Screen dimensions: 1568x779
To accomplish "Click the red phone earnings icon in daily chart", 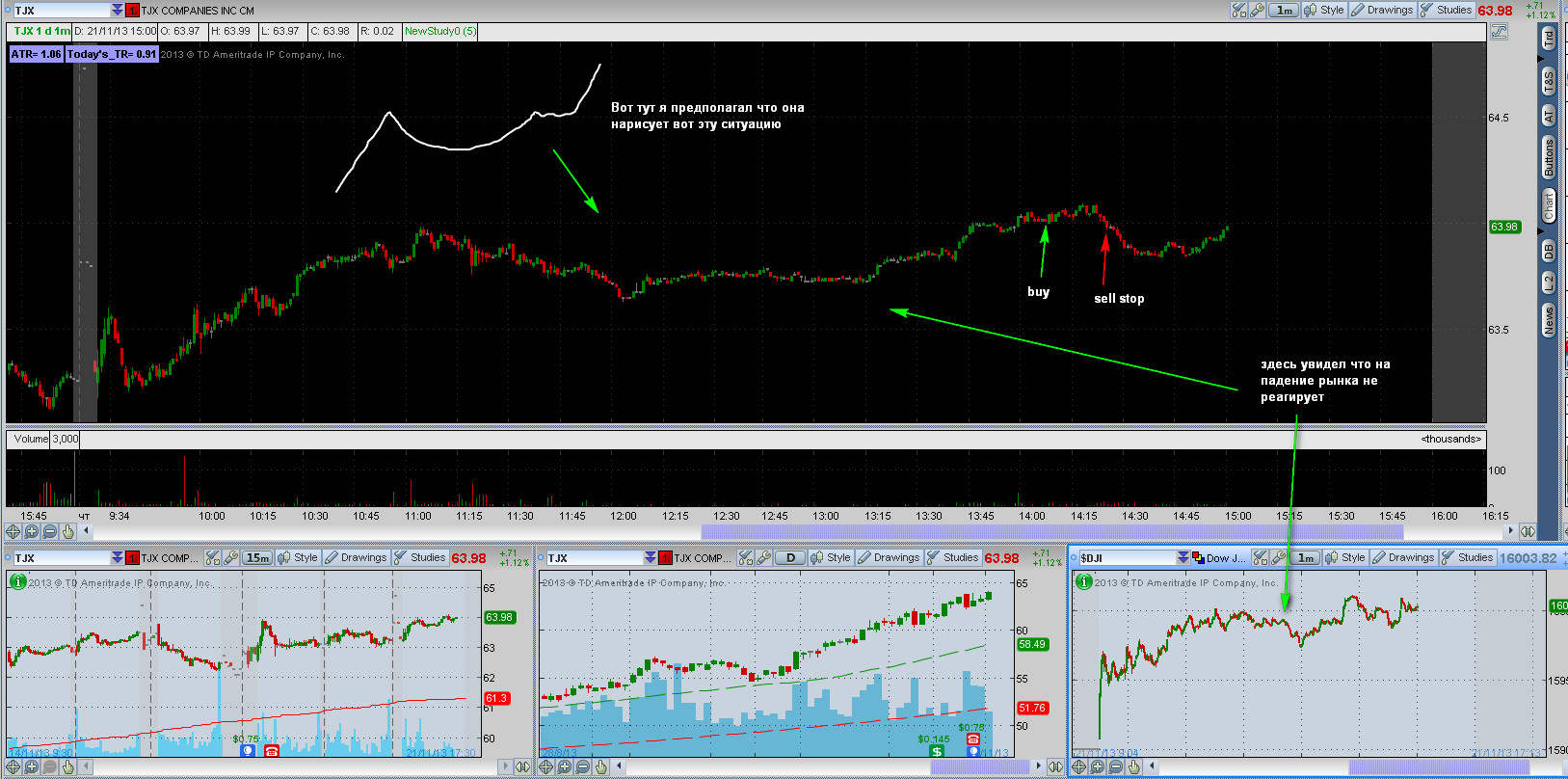I will pyautogui.click(x=973, y=739).
